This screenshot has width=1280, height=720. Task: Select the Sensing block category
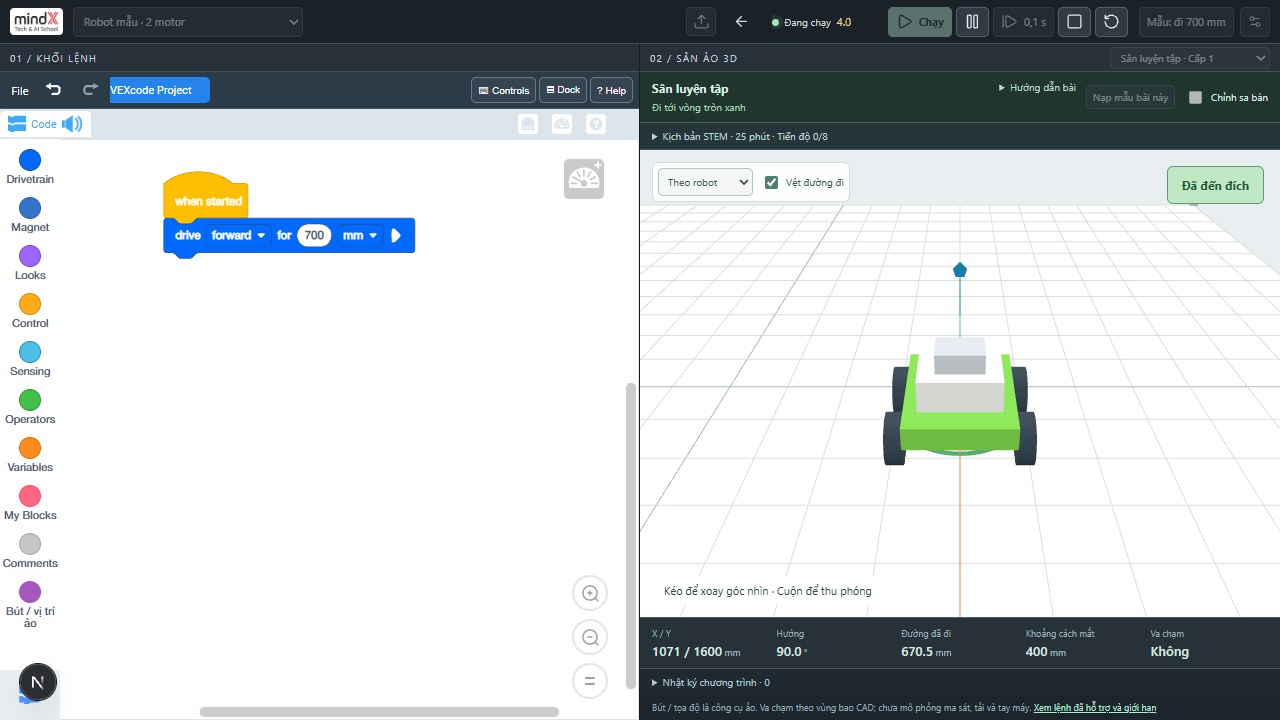click(30, 359)
